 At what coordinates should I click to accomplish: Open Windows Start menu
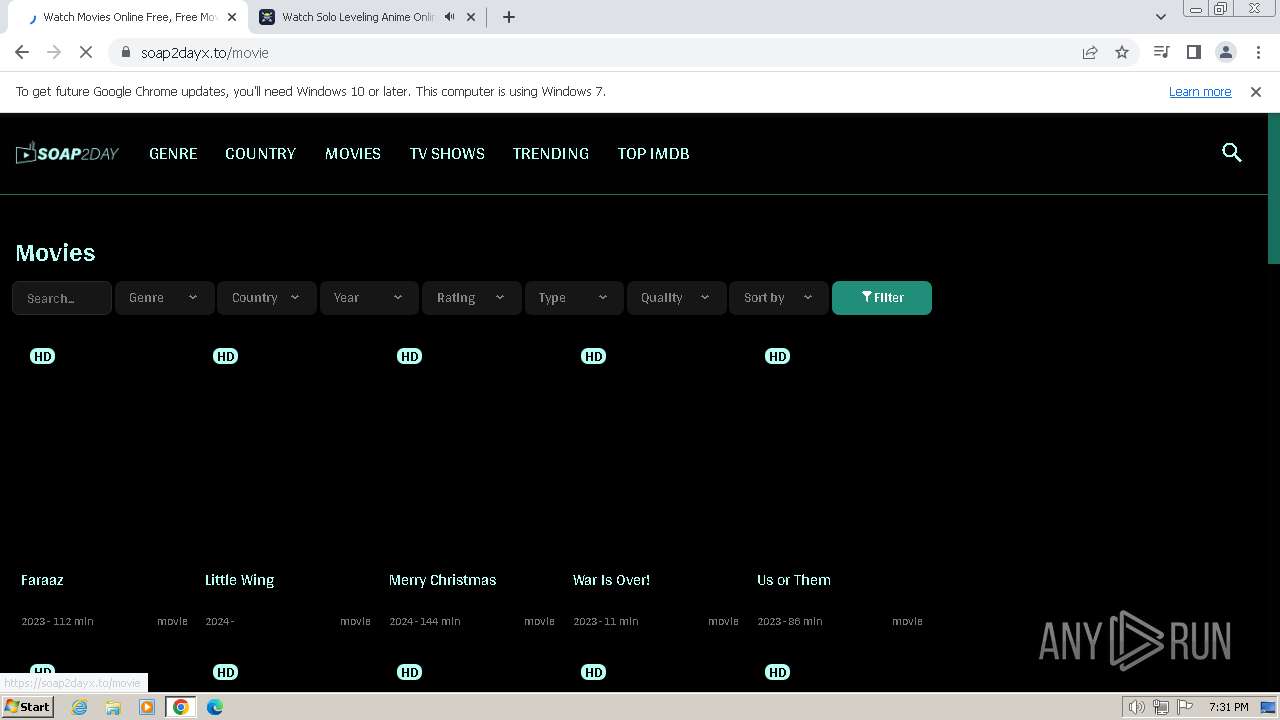tap(27, 707)
